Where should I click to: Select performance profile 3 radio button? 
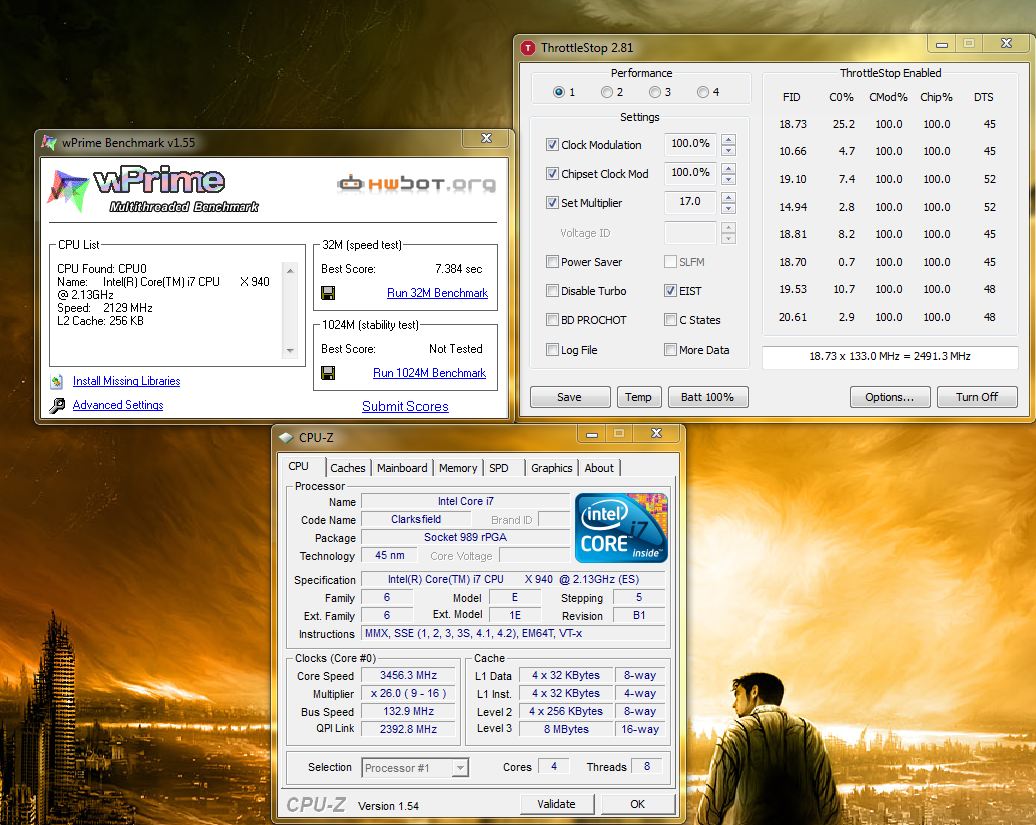(655, 92)
